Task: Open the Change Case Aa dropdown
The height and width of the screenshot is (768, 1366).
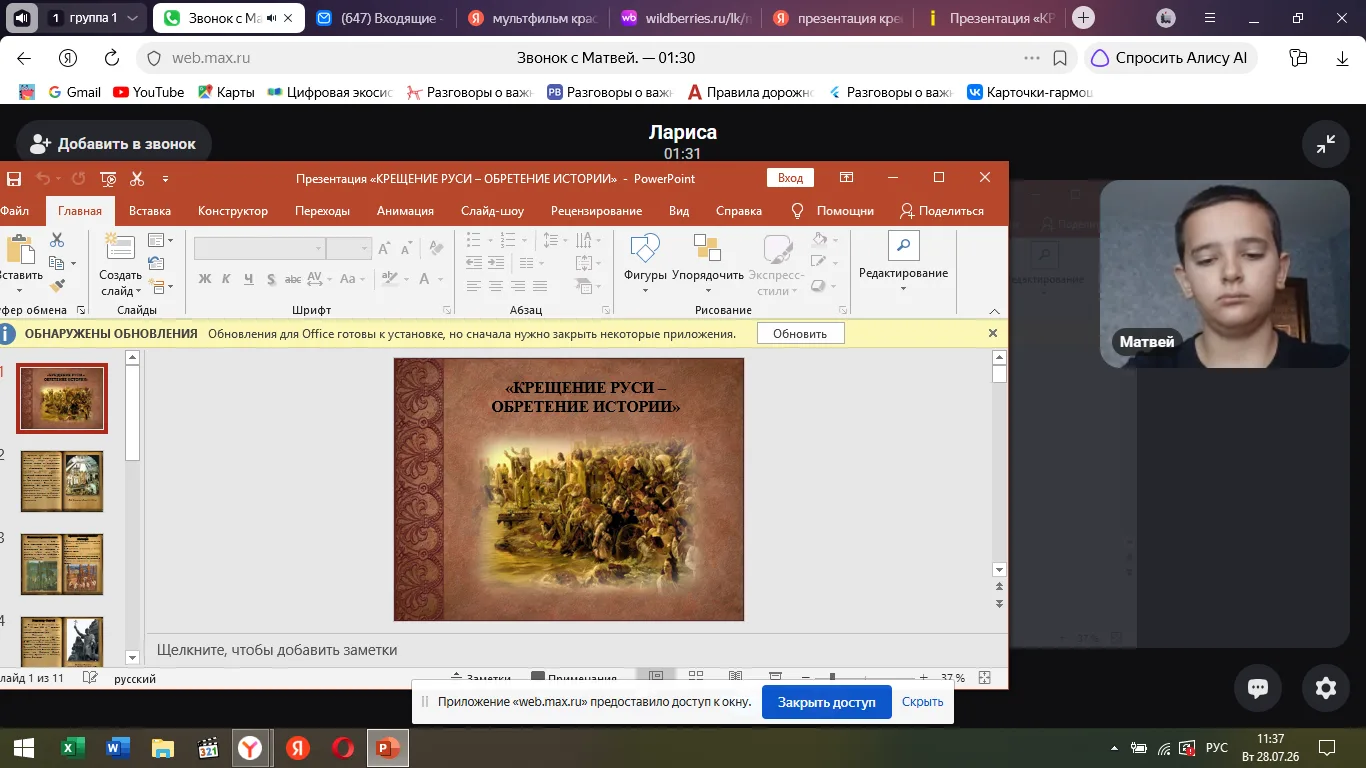Action: point(353,280)
